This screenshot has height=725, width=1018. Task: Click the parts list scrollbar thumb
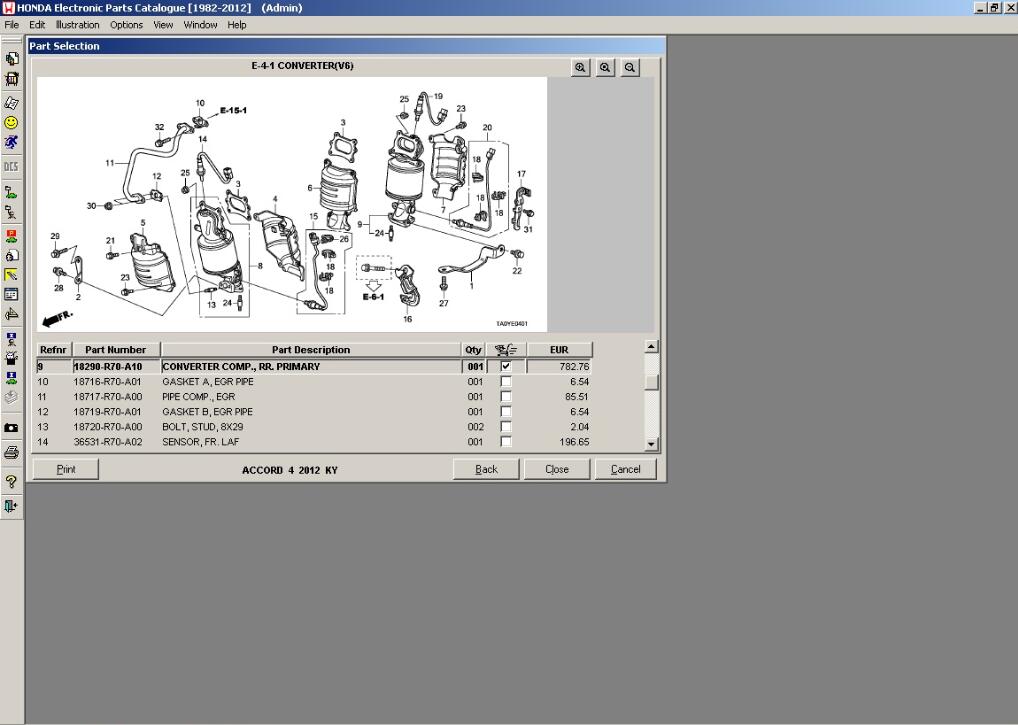(x=652, y=382)
